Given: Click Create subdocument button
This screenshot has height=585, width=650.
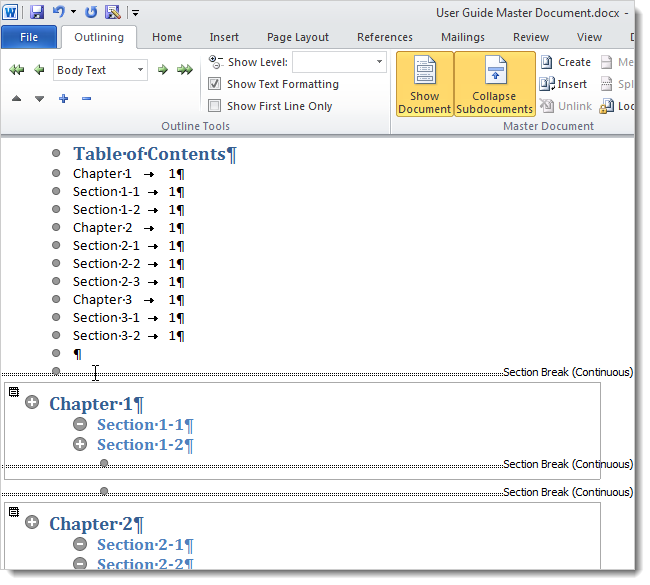Looking at the screenshot, I should 565,62.
